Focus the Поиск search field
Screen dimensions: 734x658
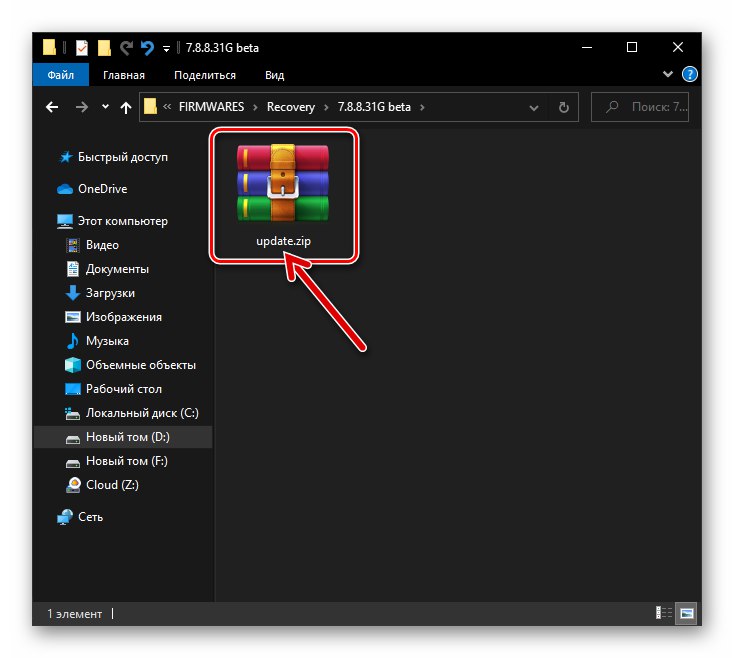pyautogui.click(x=639, y=107)
